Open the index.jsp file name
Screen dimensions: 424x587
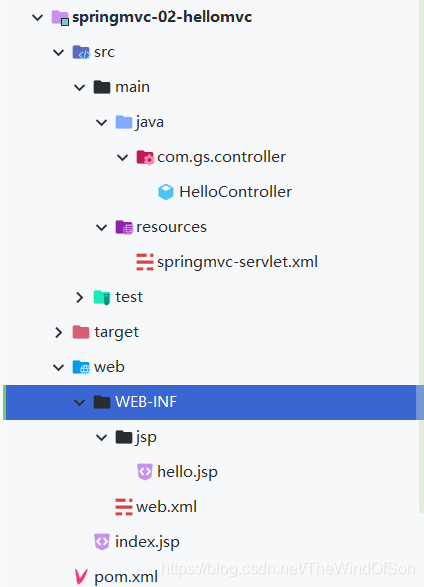tap(147, 542)
